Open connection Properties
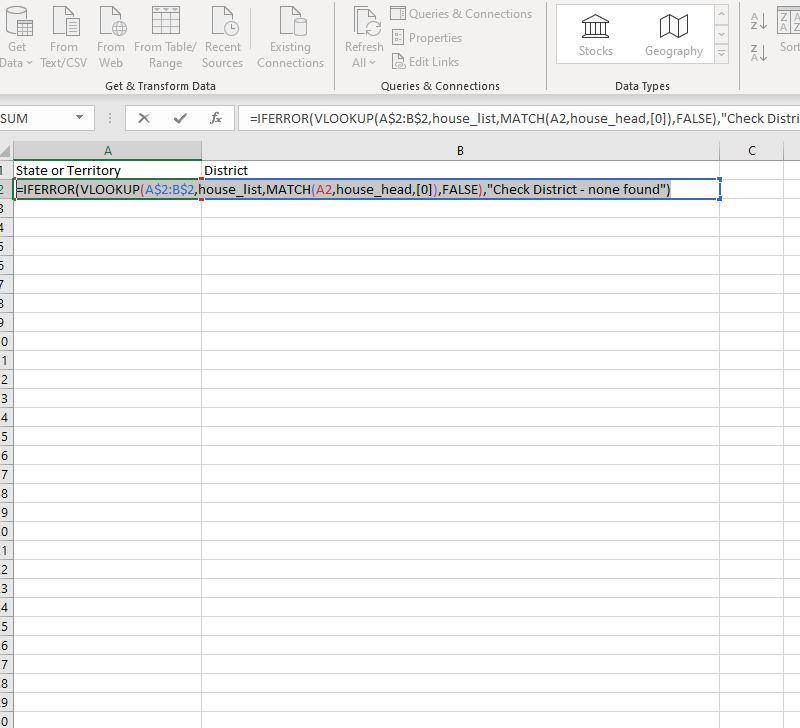Image resolution: width=800 pixels, height=728 pixels. click(427, 38)
